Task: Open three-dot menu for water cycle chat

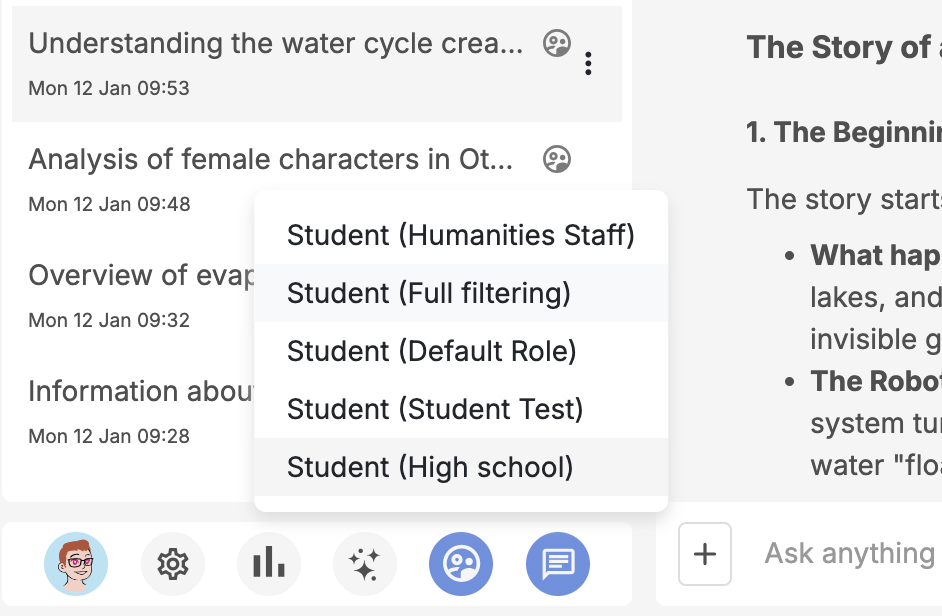Action: pyautogui.click(x=588, y=64)
